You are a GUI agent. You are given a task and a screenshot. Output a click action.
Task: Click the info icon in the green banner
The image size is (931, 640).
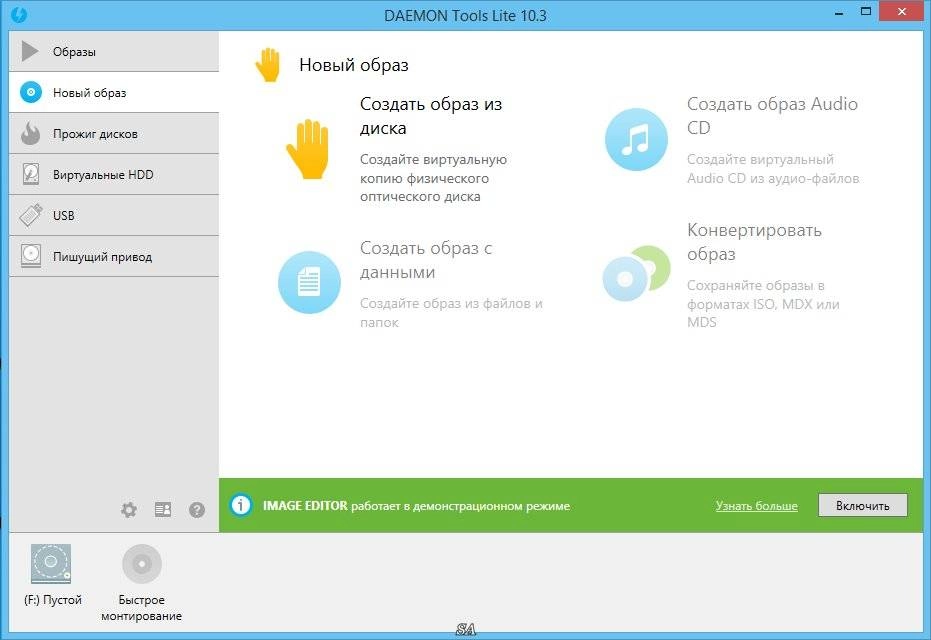coord(240,505)
